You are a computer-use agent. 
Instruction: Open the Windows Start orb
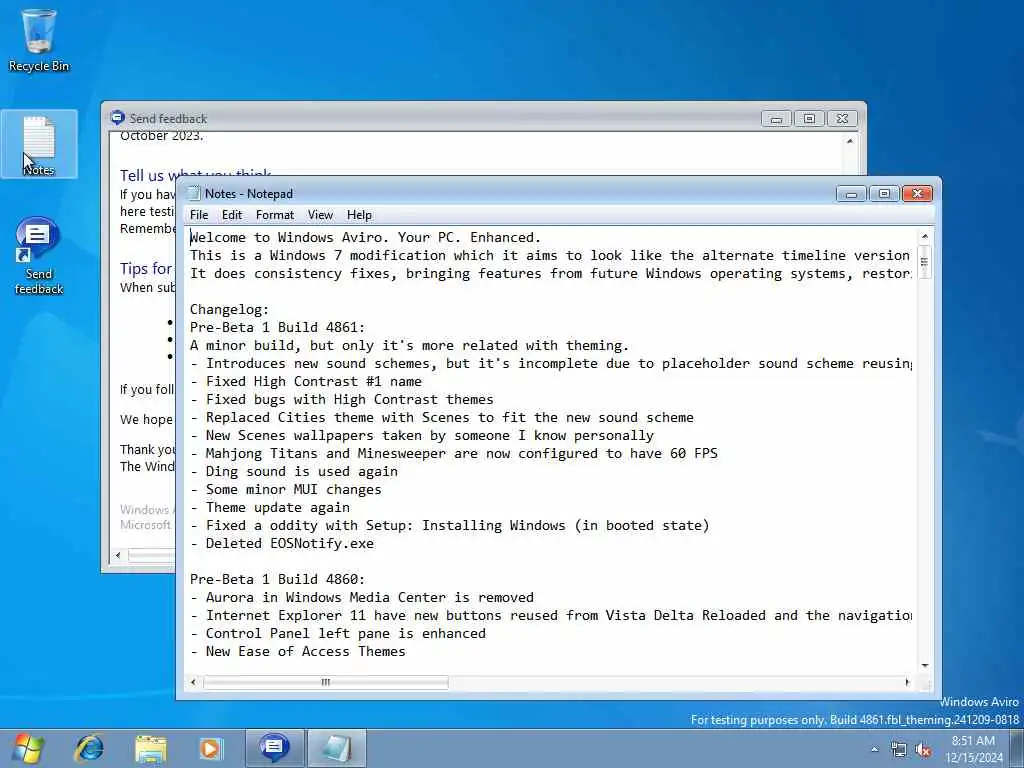point(27,748)
